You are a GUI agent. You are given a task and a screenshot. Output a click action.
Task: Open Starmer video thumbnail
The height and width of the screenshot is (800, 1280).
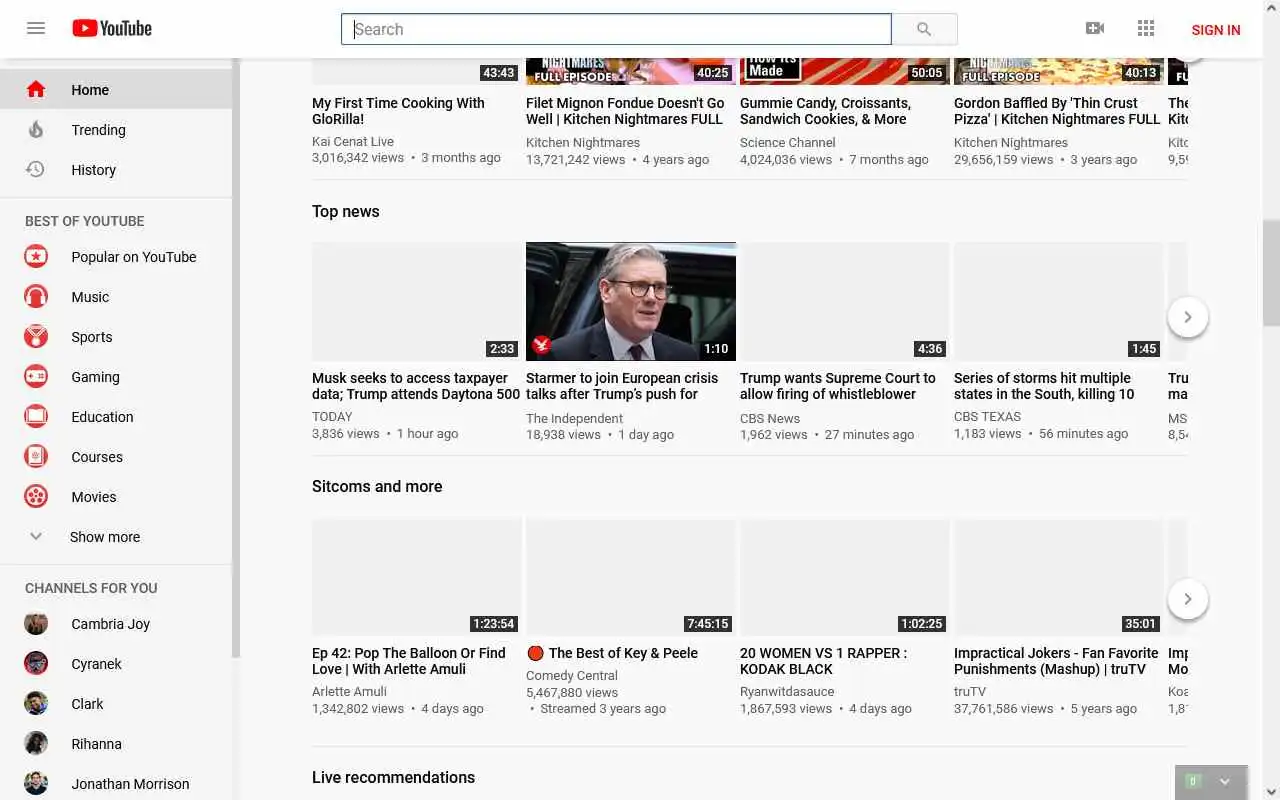(631, 301)
